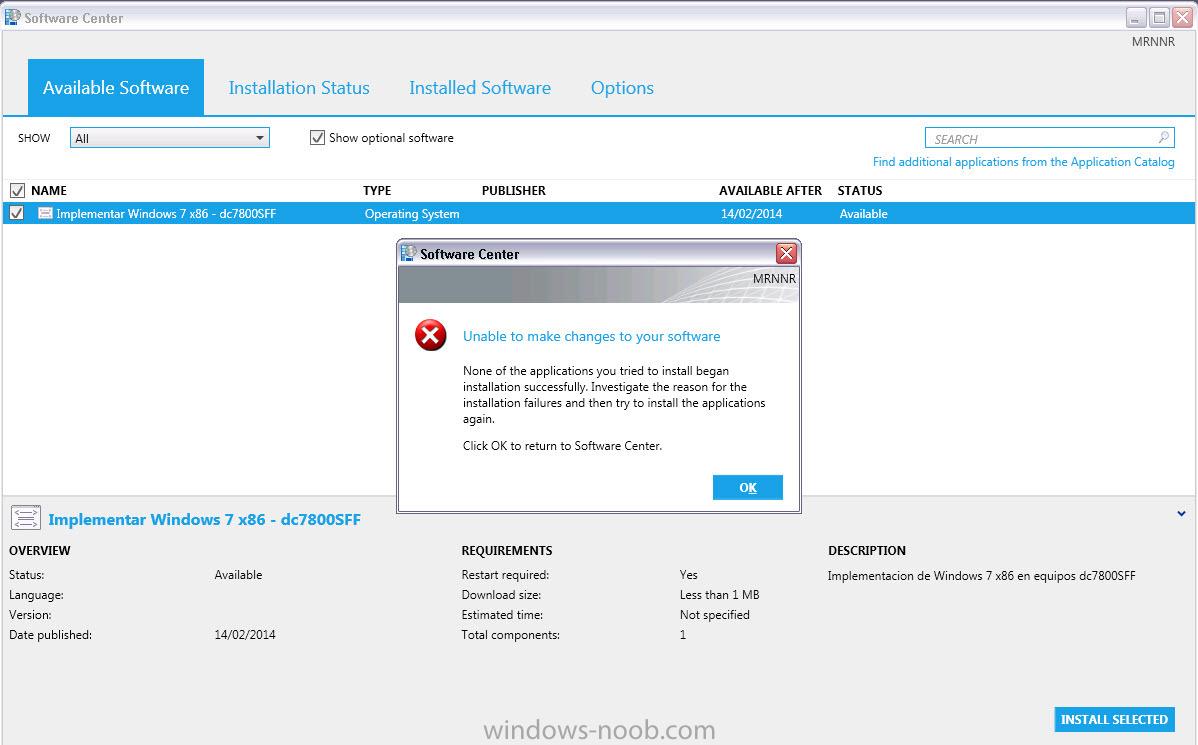The height and width of the screenshot is (745, 1198).
Task: Click 'Less than 1 MB' download size value
Action: 719,594
